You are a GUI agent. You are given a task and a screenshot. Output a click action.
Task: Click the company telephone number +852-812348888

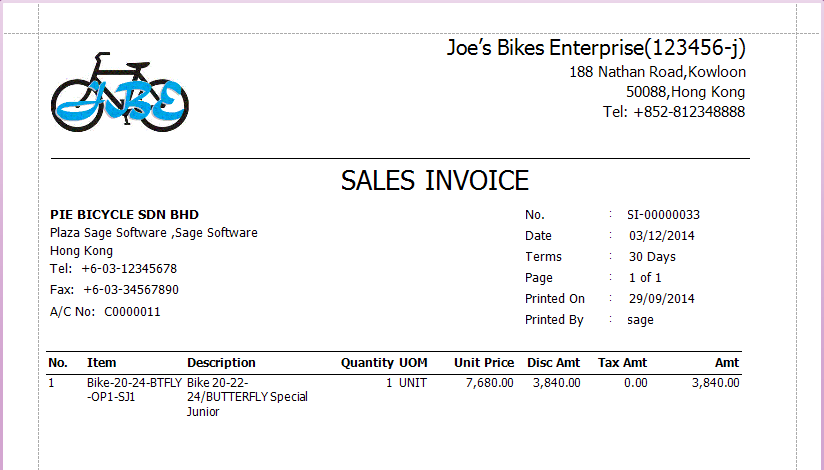click(x=689, y=112)
